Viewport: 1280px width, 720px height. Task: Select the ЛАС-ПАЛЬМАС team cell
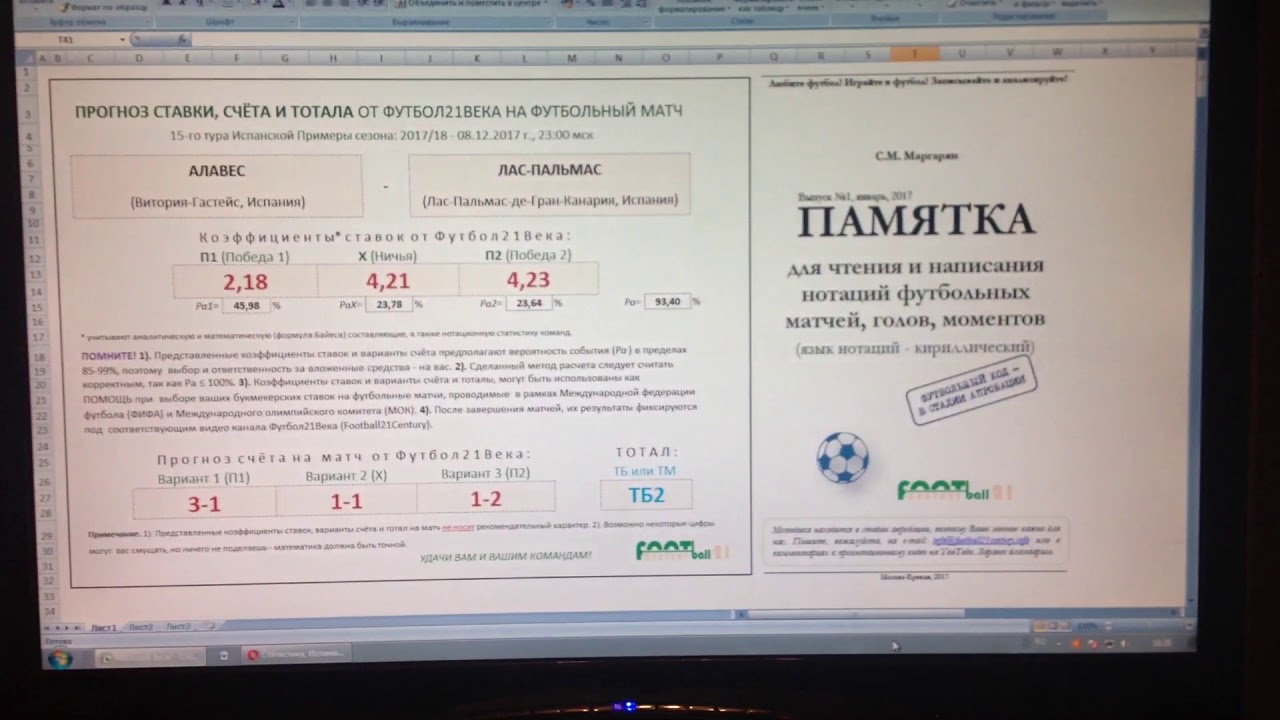(549, 184)
